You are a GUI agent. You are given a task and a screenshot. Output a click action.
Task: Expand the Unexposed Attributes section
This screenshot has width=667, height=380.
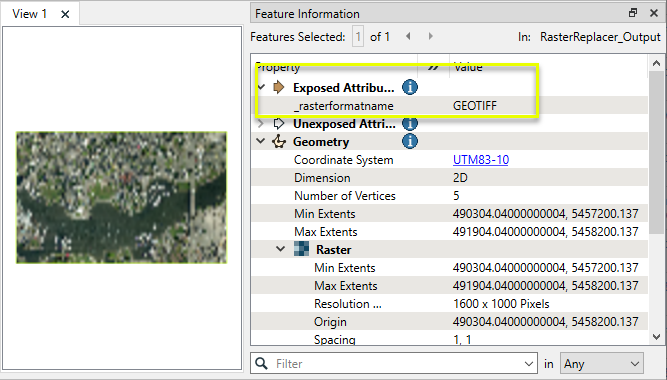click(x=261, y=124)
